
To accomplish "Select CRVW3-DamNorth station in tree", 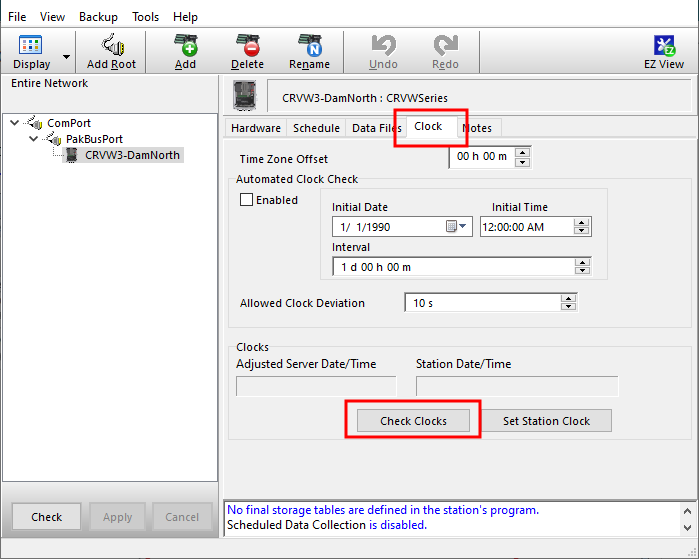I will (132, 155).
